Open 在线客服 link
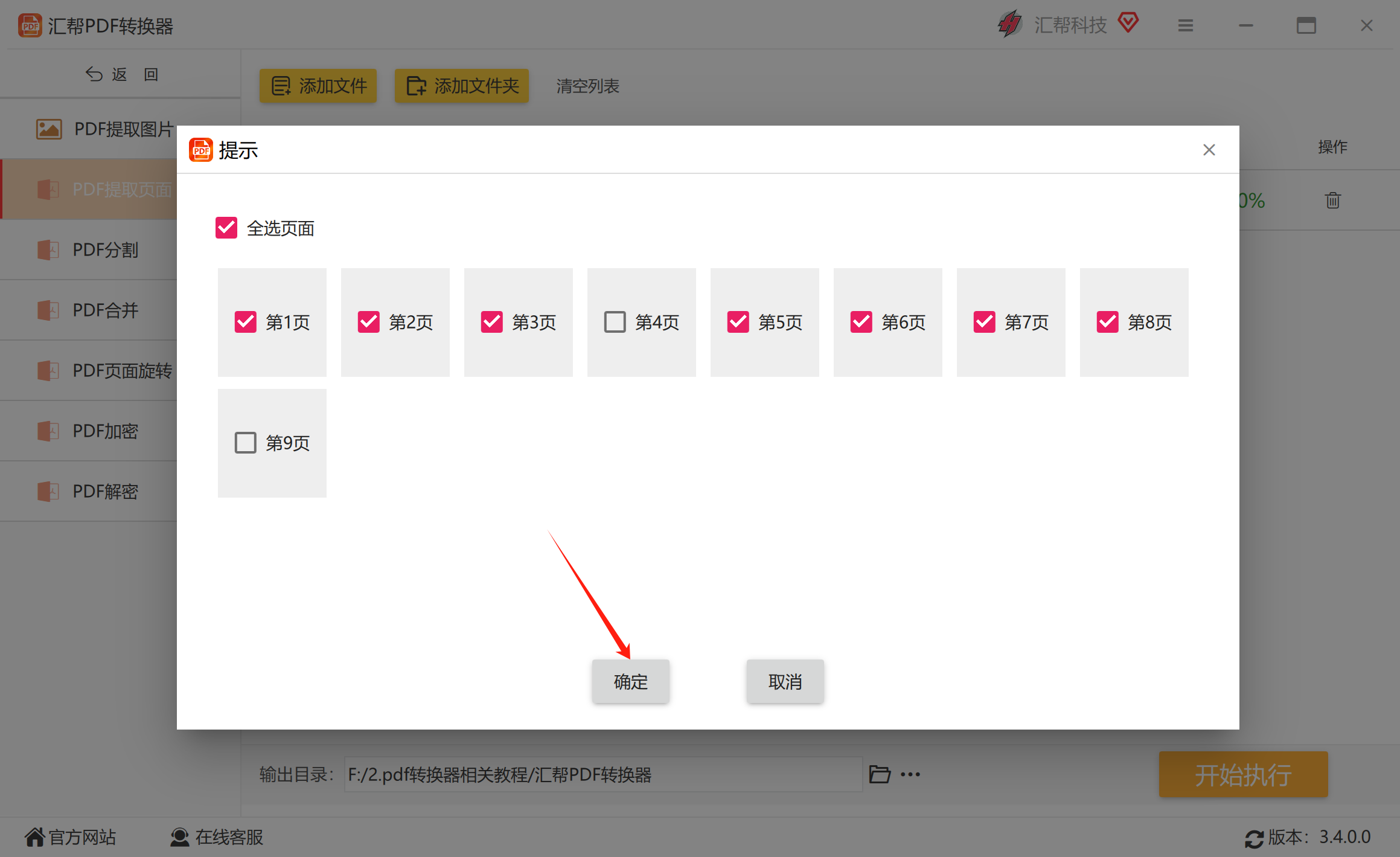The image size is (1400, 857). click(x=216, y=837)
